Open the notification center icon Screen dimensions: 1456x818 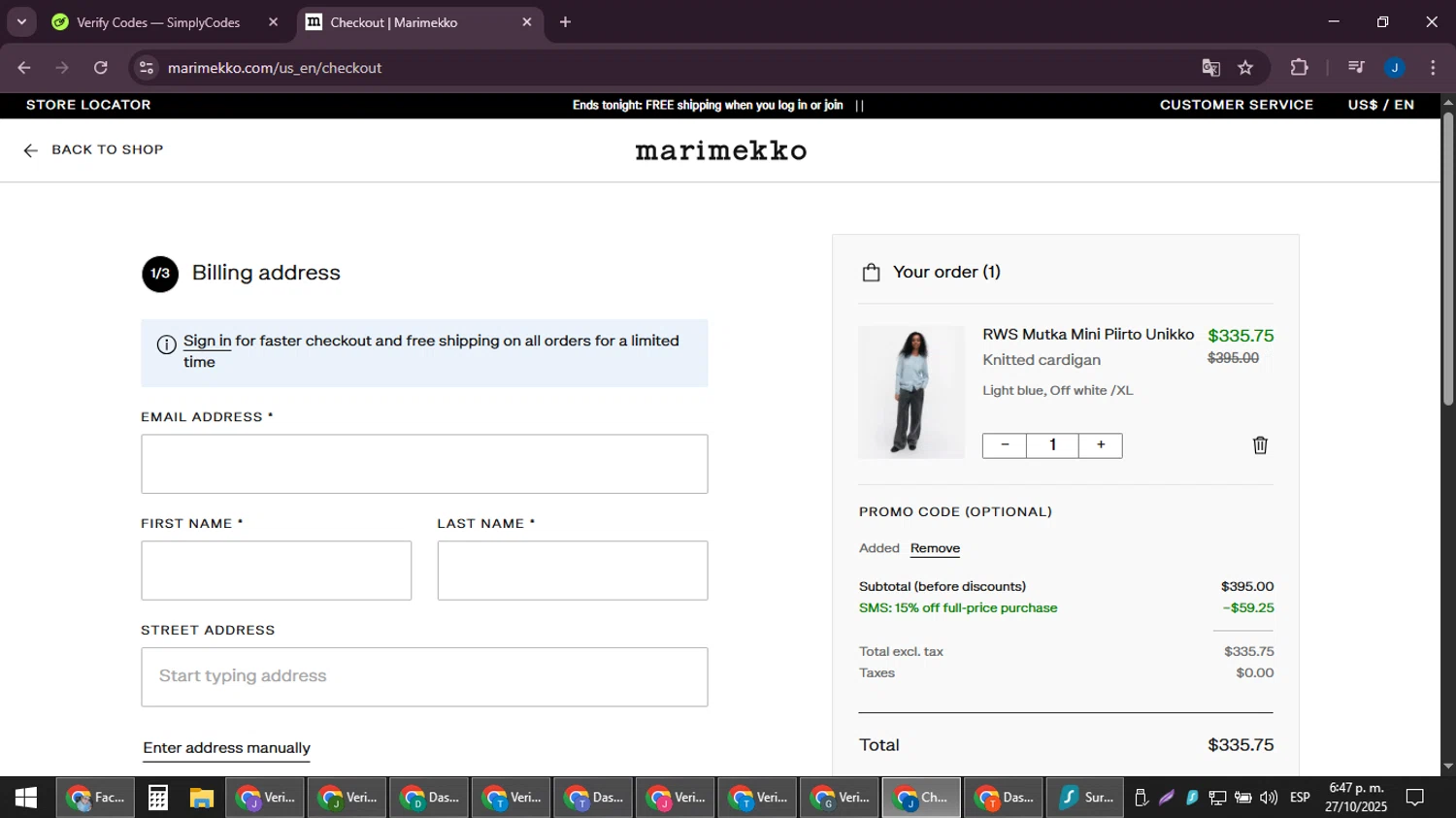[x=1415, y=798]
